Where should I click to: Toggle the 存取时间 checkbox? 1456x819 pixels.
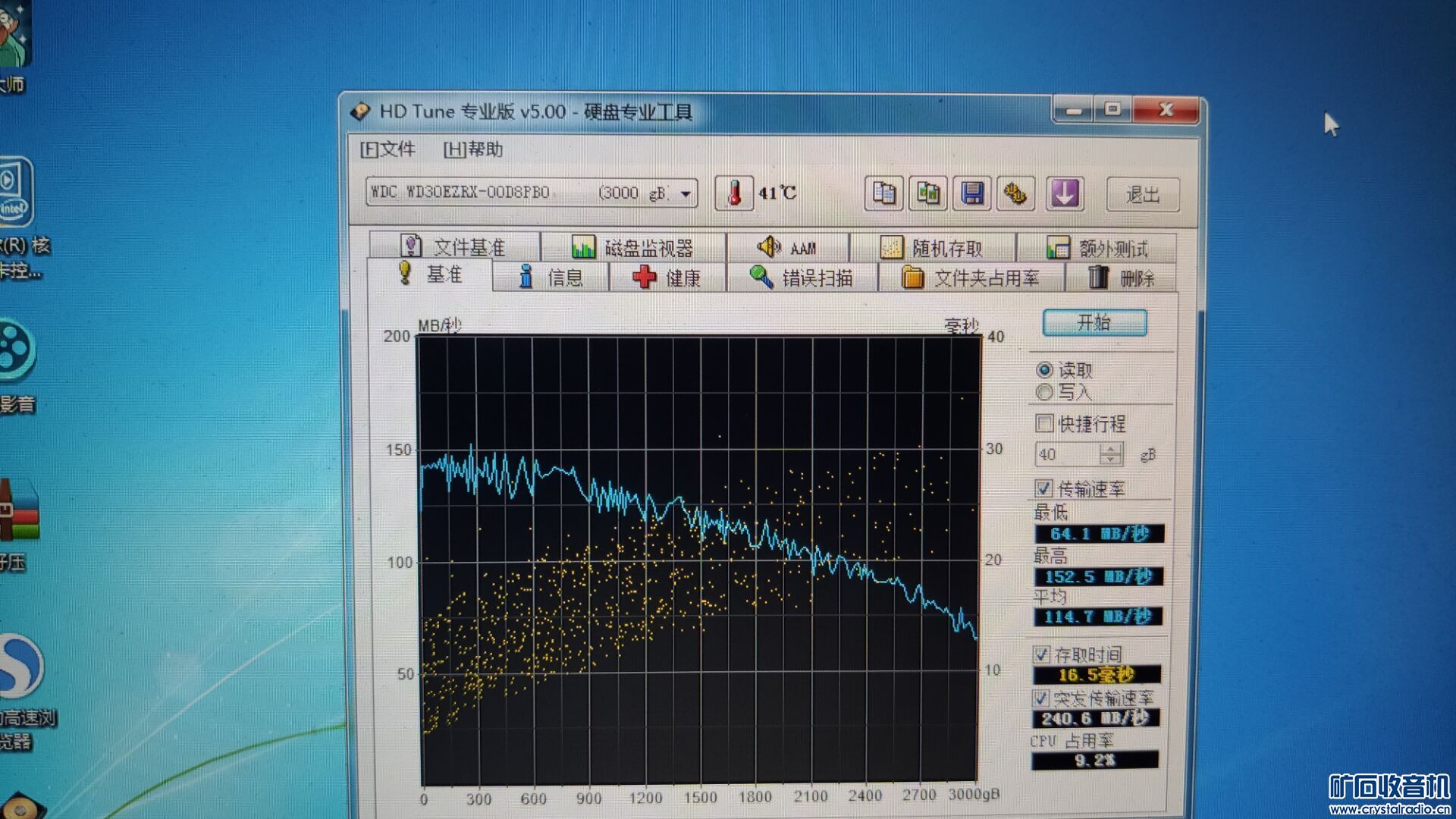coord(1041,654)
